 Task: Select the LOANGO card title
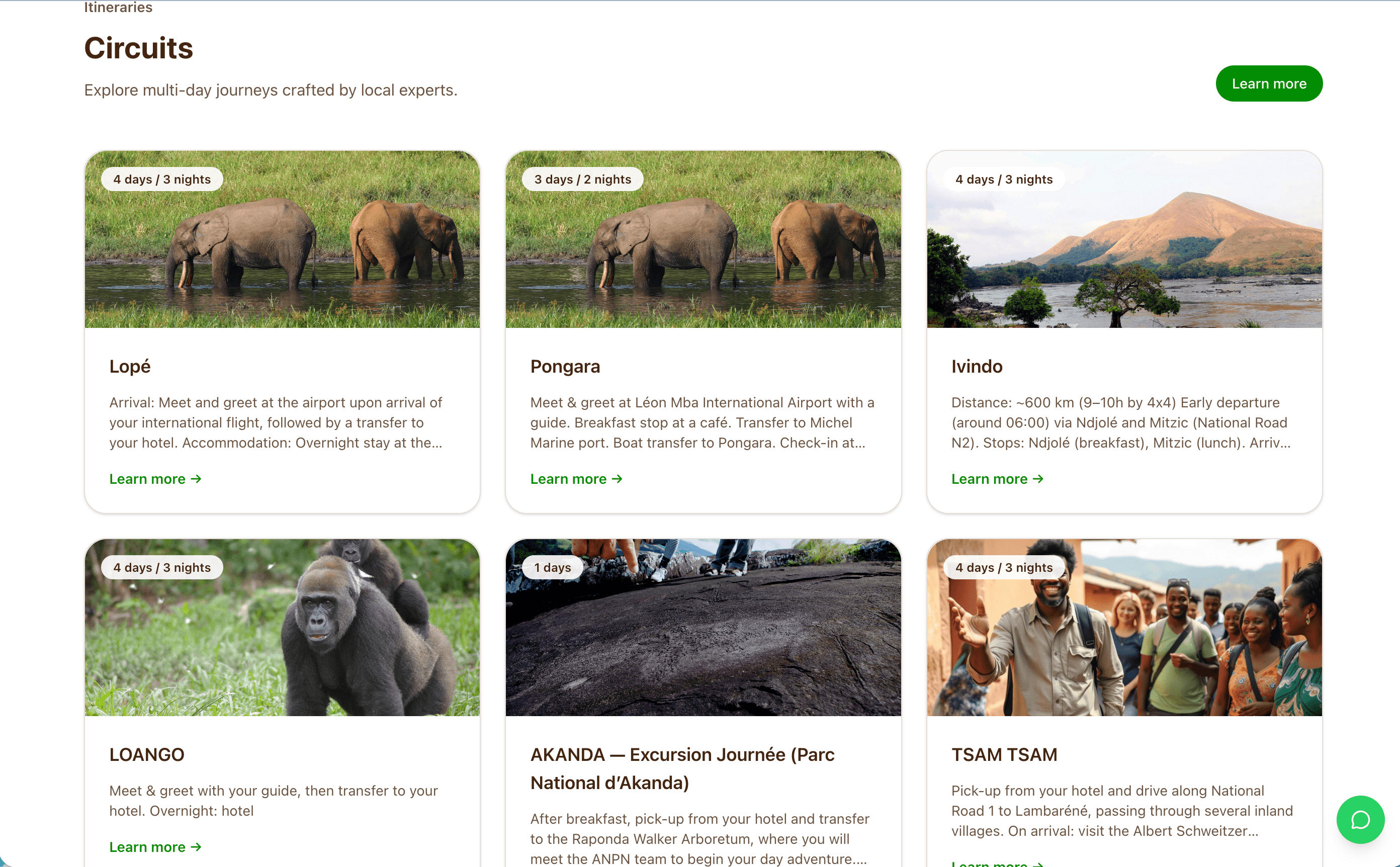click(x=147, y=755)
